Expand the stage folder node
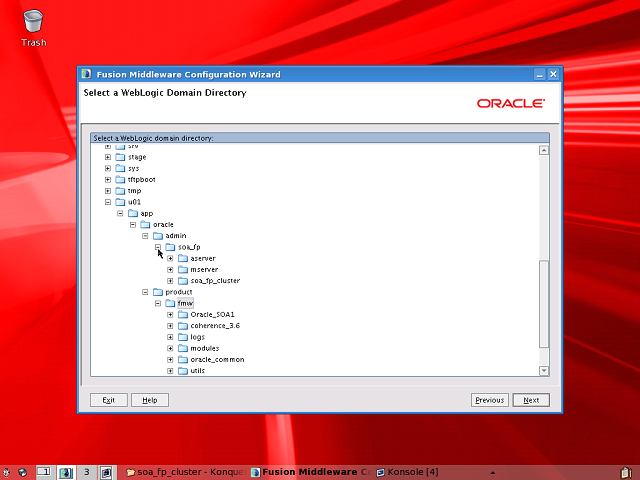Image resolution: width=640 pixels, height=480 pixels. tap(108, 157)
